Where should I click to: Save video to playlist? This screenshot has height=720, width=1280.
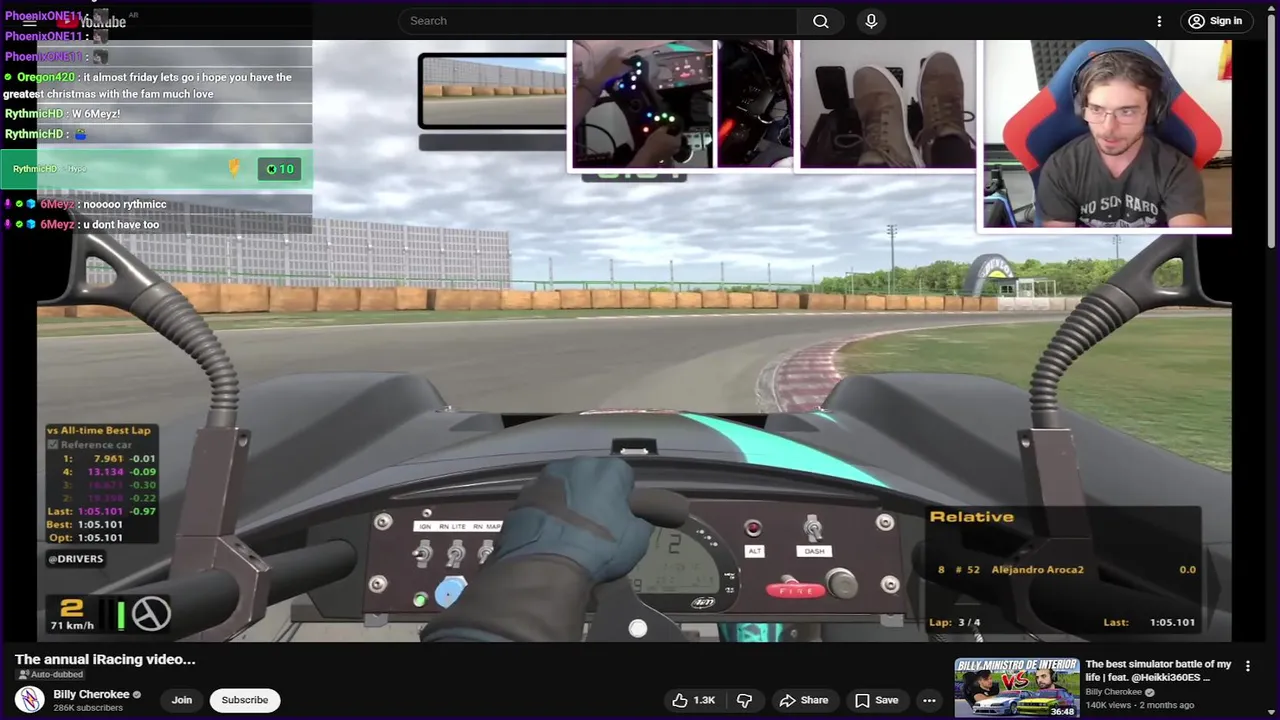click(x=876, y=700)
